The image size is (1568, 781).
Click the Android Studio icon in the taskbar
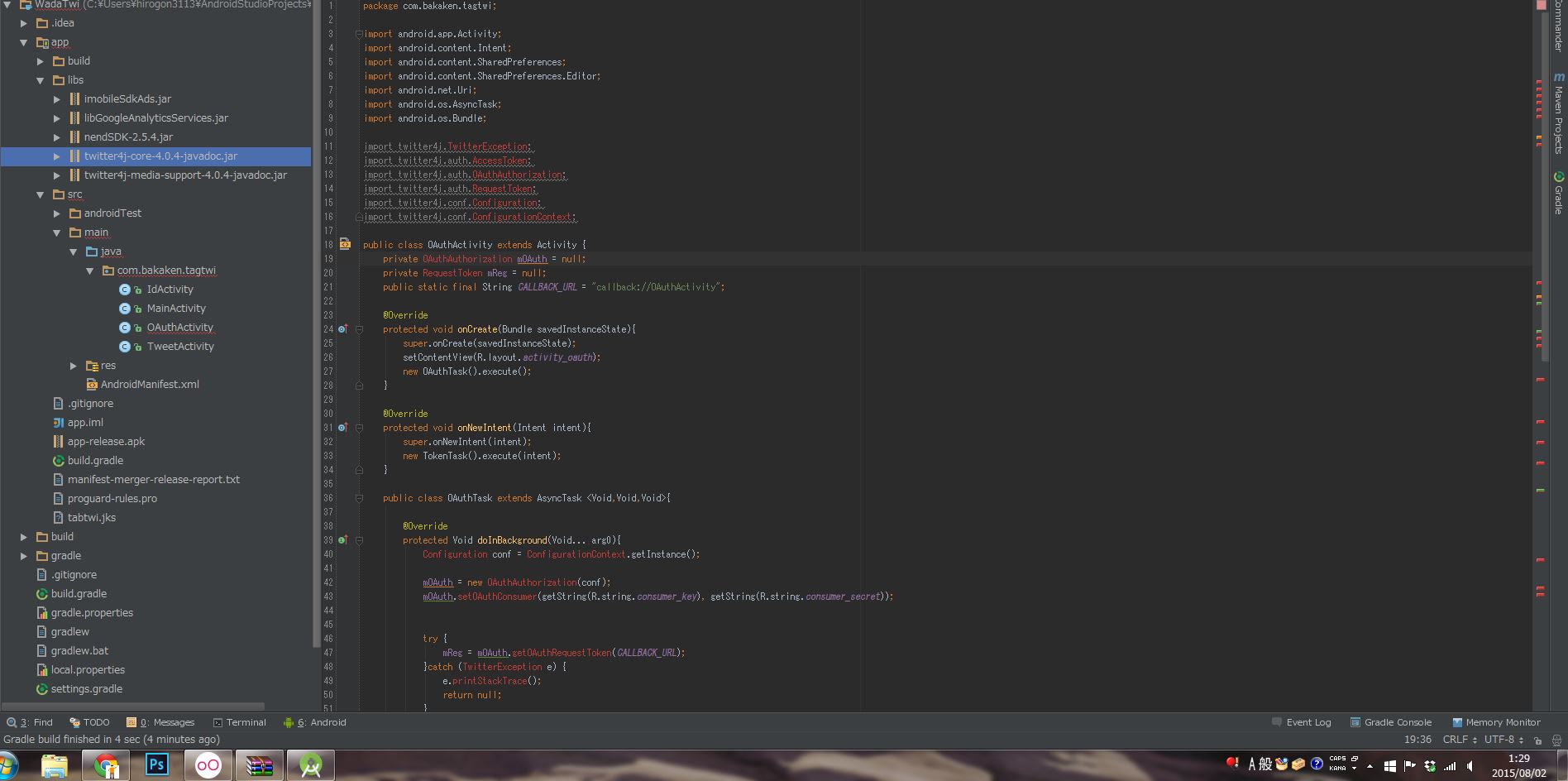[311, 764]
